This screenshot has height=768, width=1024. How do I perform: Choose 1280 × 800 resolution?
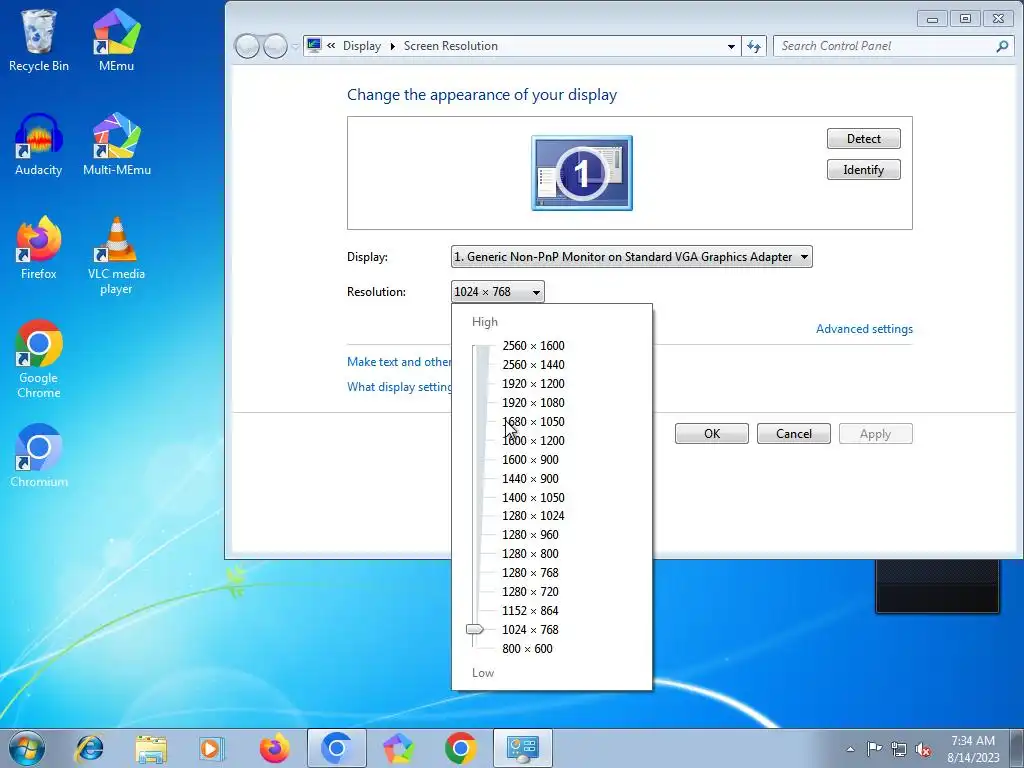coord(530,553)
